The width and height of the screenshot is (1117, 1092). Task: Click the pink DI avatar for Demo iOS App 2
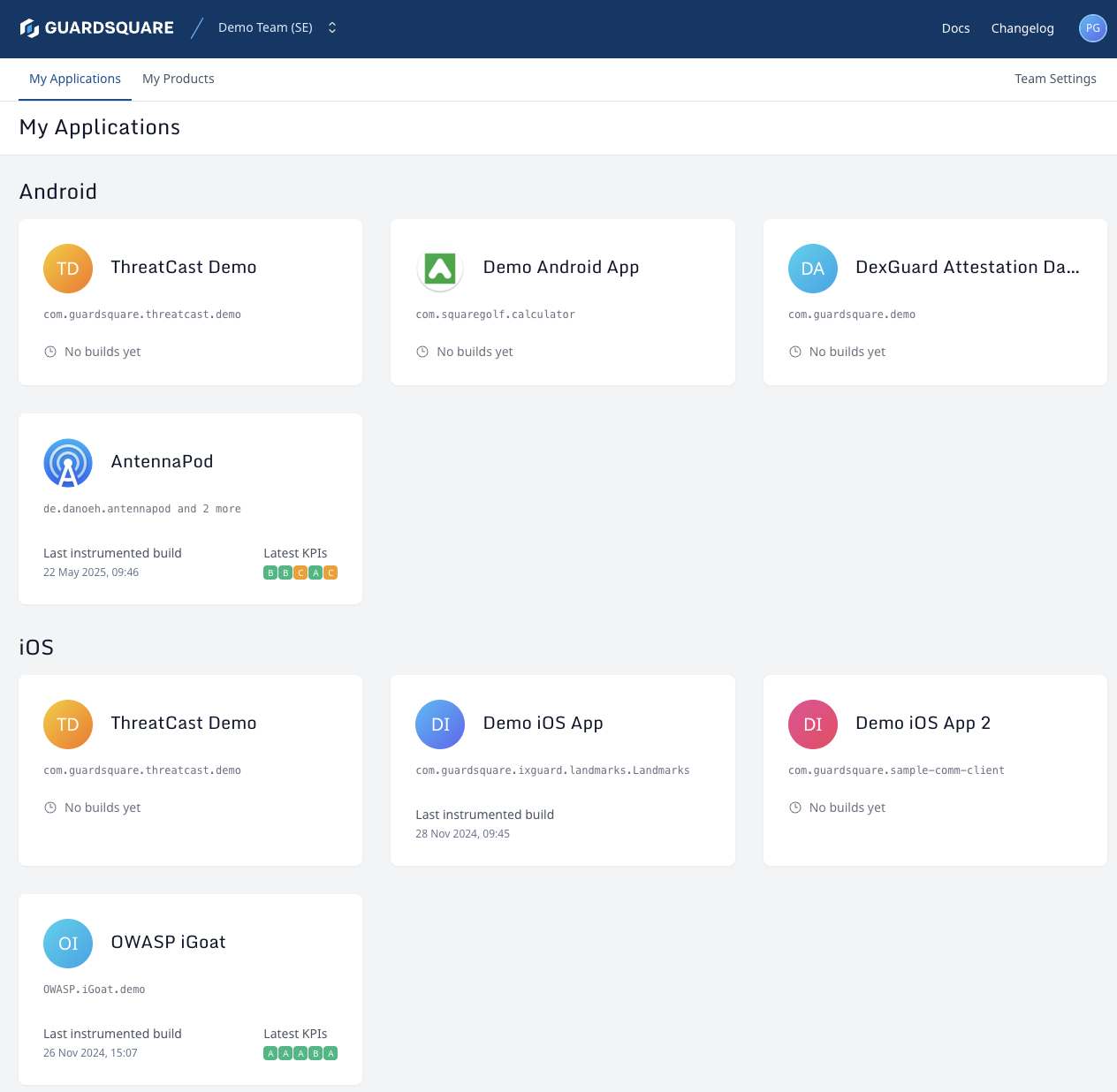tap(812, 724)
